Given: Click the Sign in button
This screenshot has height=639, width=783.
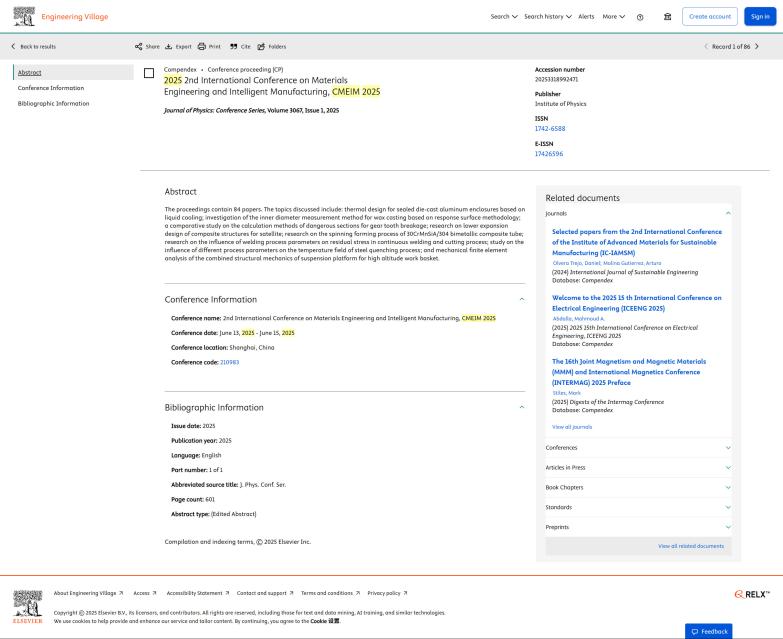Looking at the screenshot, I should [x=760, y=16].
